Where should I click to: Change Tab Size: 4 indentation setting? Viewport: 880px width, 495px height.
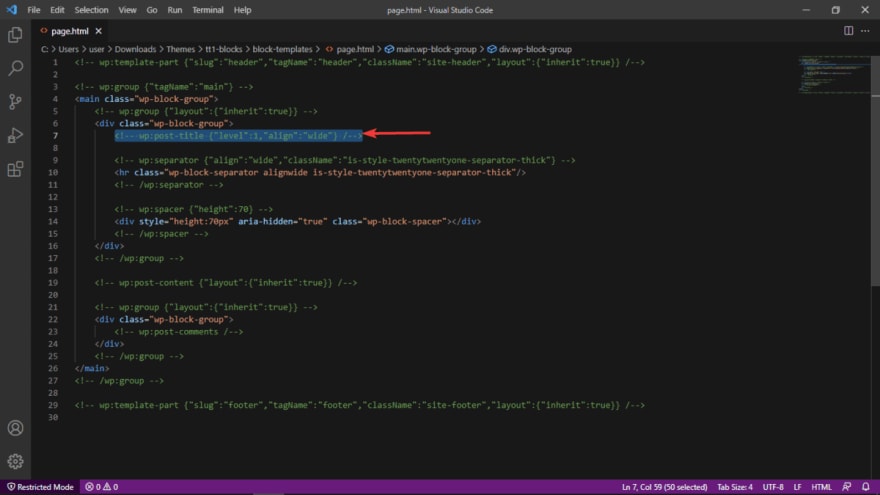(735, 487)
